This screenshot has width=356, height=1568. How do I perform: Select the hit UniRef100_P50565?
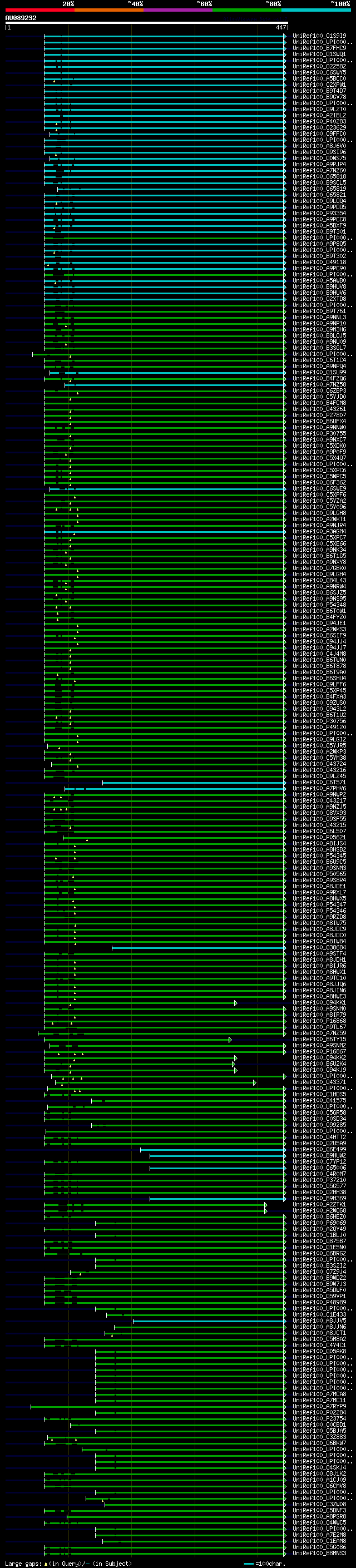pyautogui.click(x=319, y=874)
